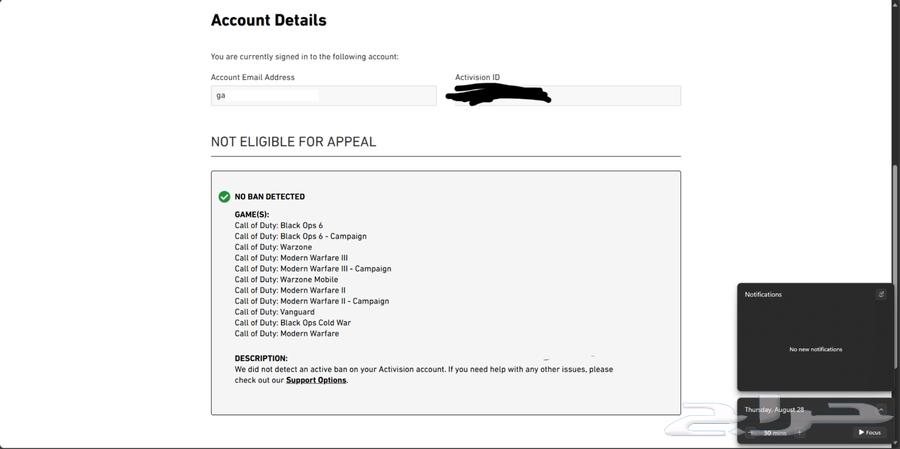Collapse the calendar with the chevron
The height and width of the screenshot is (449, 900).
881,410
